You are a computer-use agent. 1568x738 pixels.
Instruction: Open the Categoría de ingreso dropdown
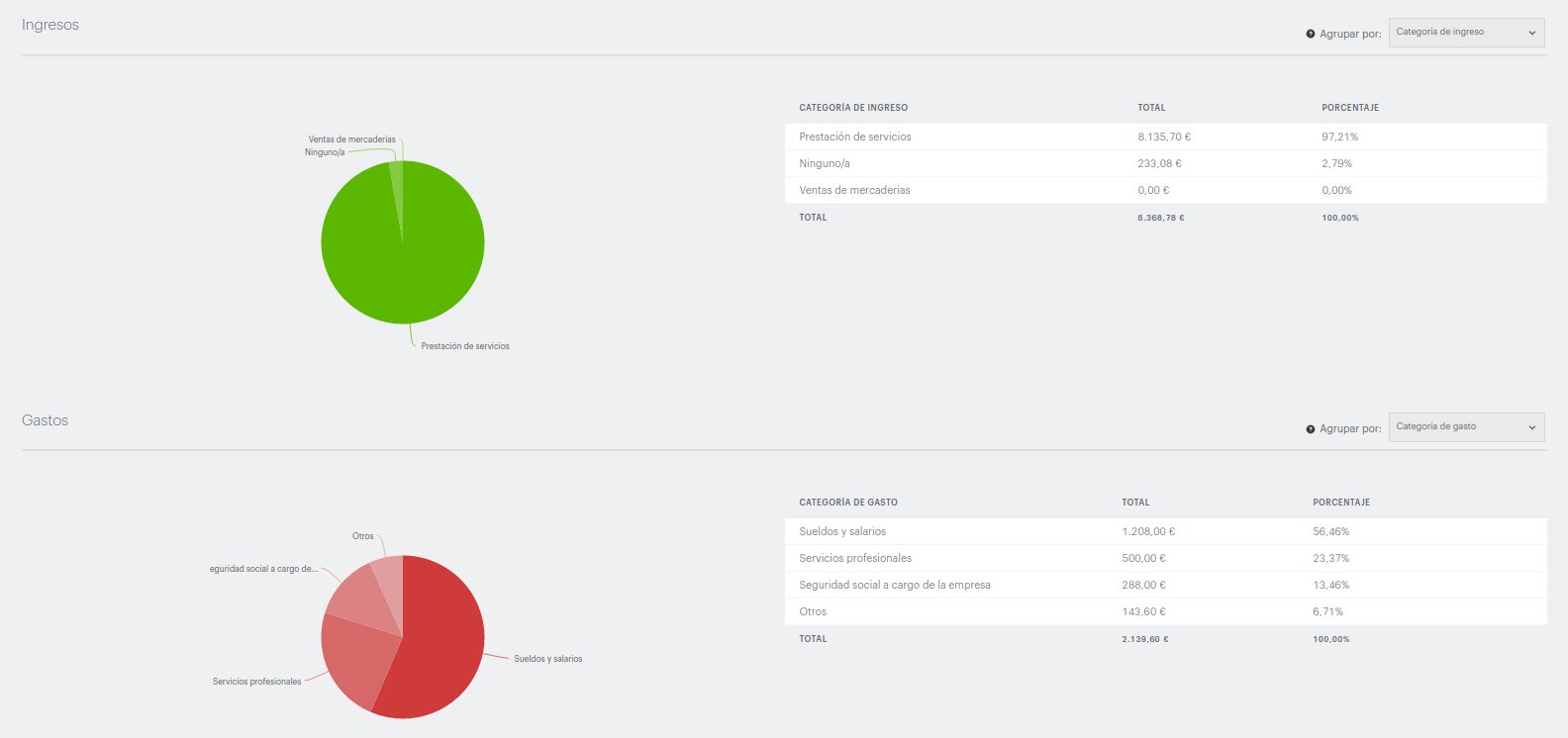tap(1465, 33)
